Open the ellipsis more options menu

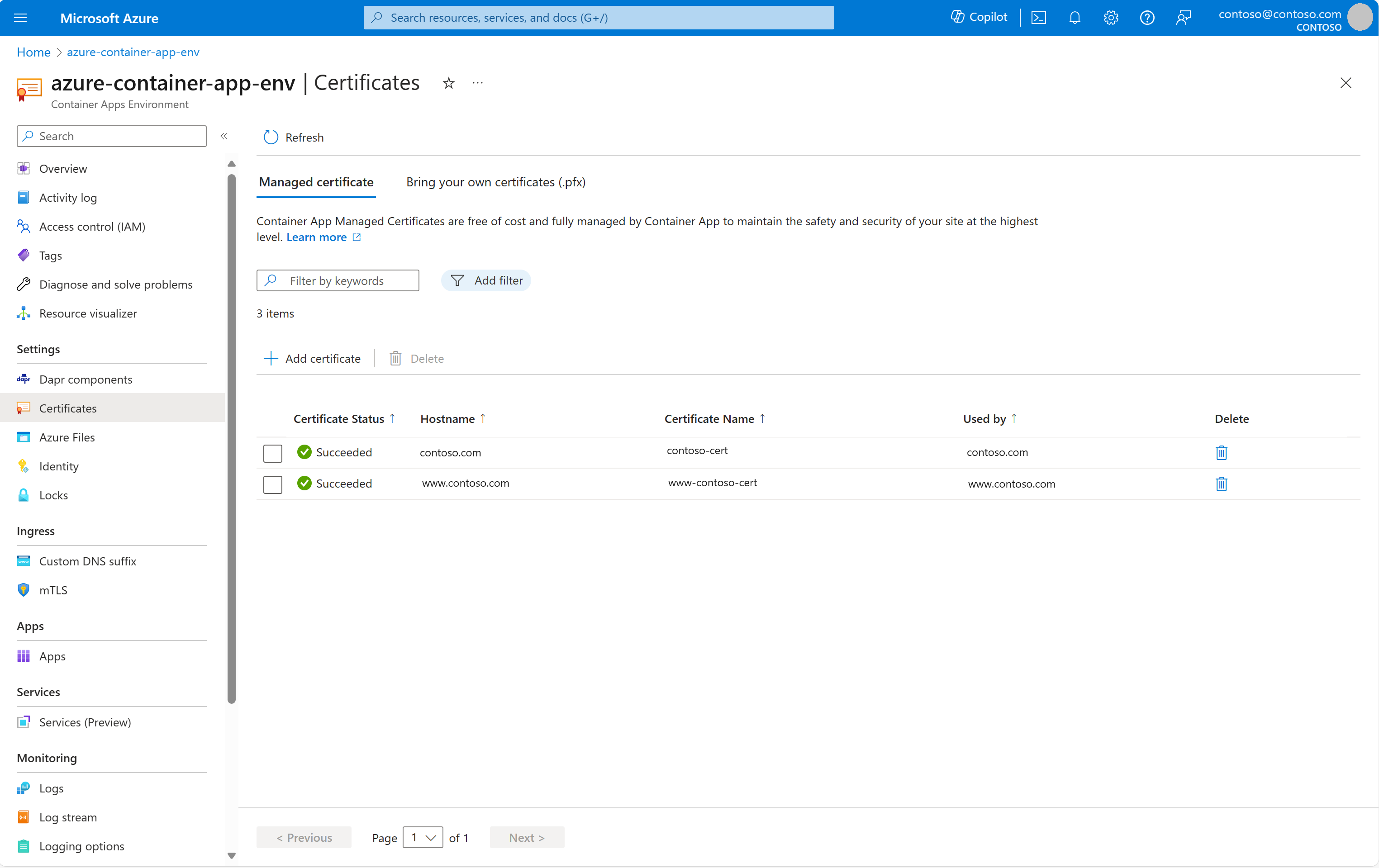(478, 83)
